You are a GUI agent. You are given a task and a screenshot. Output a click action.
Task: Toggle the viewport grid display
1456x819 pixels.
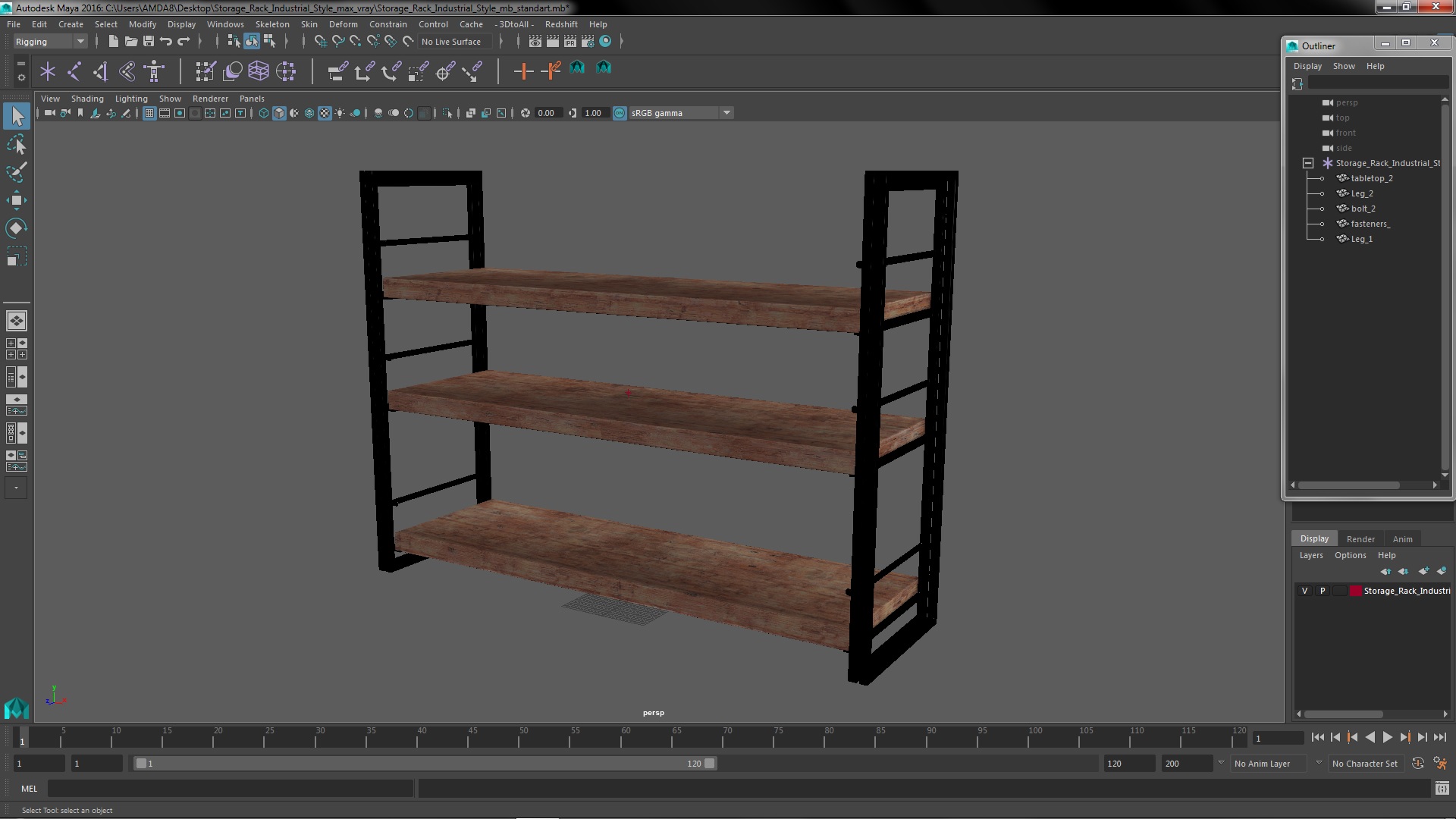pos(149,113)
